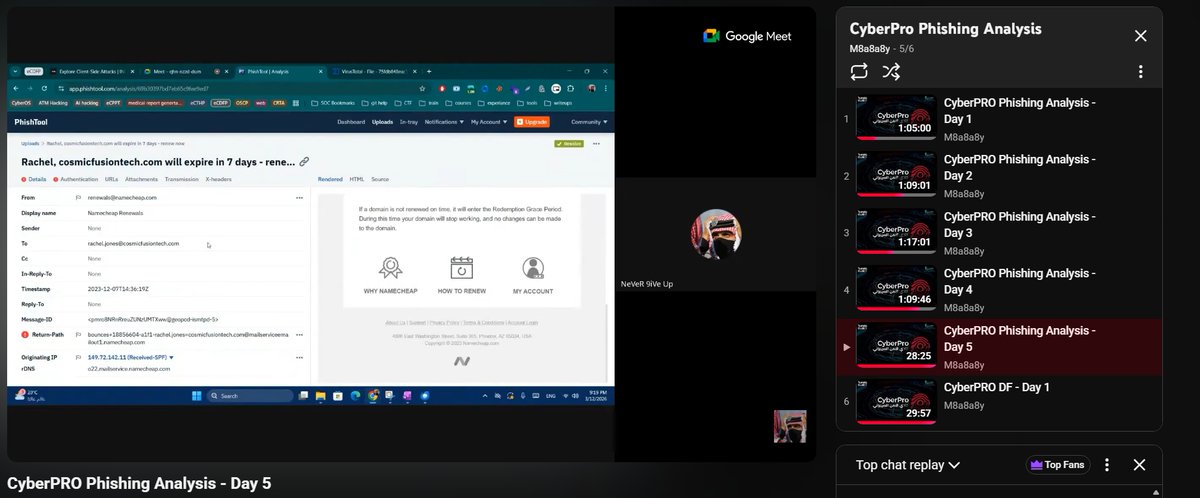The image size is (1200, 498).
Task: Open options dots next to Resolve button
Action: 596,144
